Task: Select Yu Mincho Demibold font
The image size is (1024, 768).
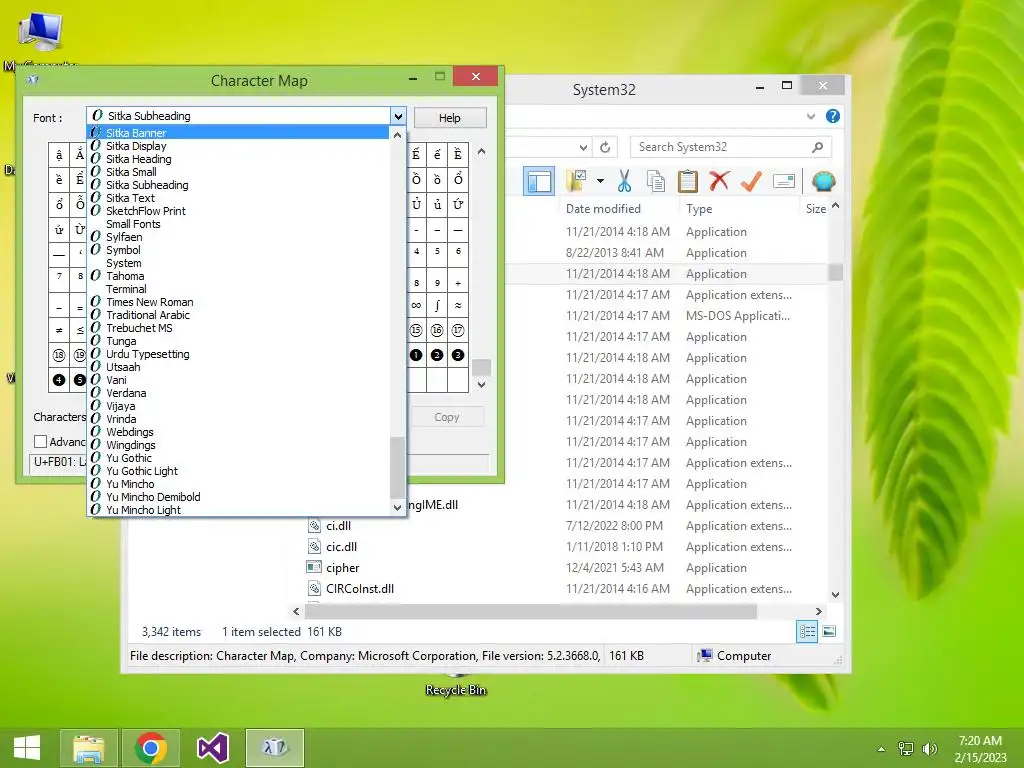Action: pyautogui.click(x=238, y=497)
